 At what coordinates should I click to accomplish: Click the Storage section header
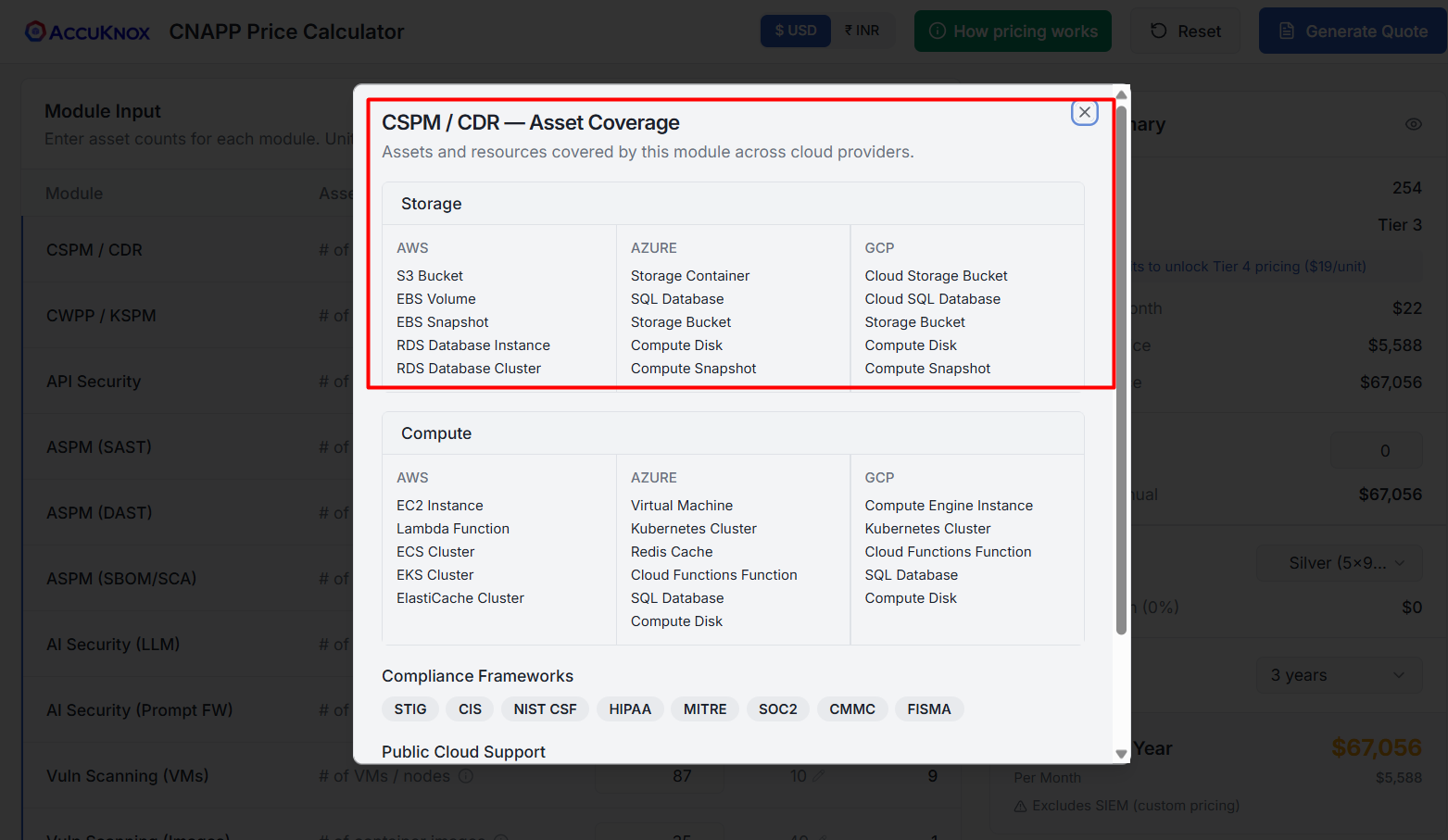coord(733,204)
